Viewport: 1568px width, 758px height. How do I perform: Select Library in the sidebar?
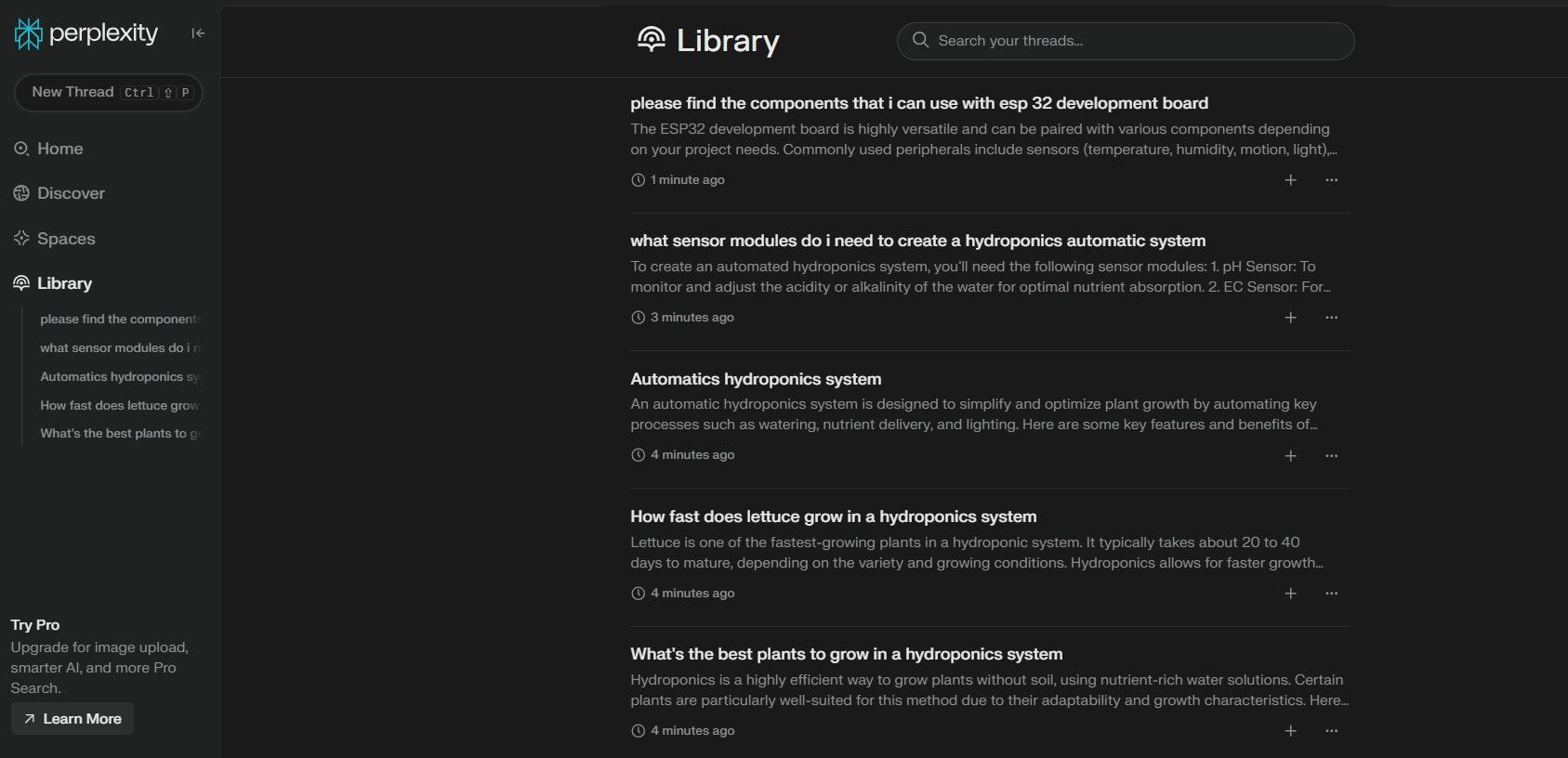coord(64,283)
